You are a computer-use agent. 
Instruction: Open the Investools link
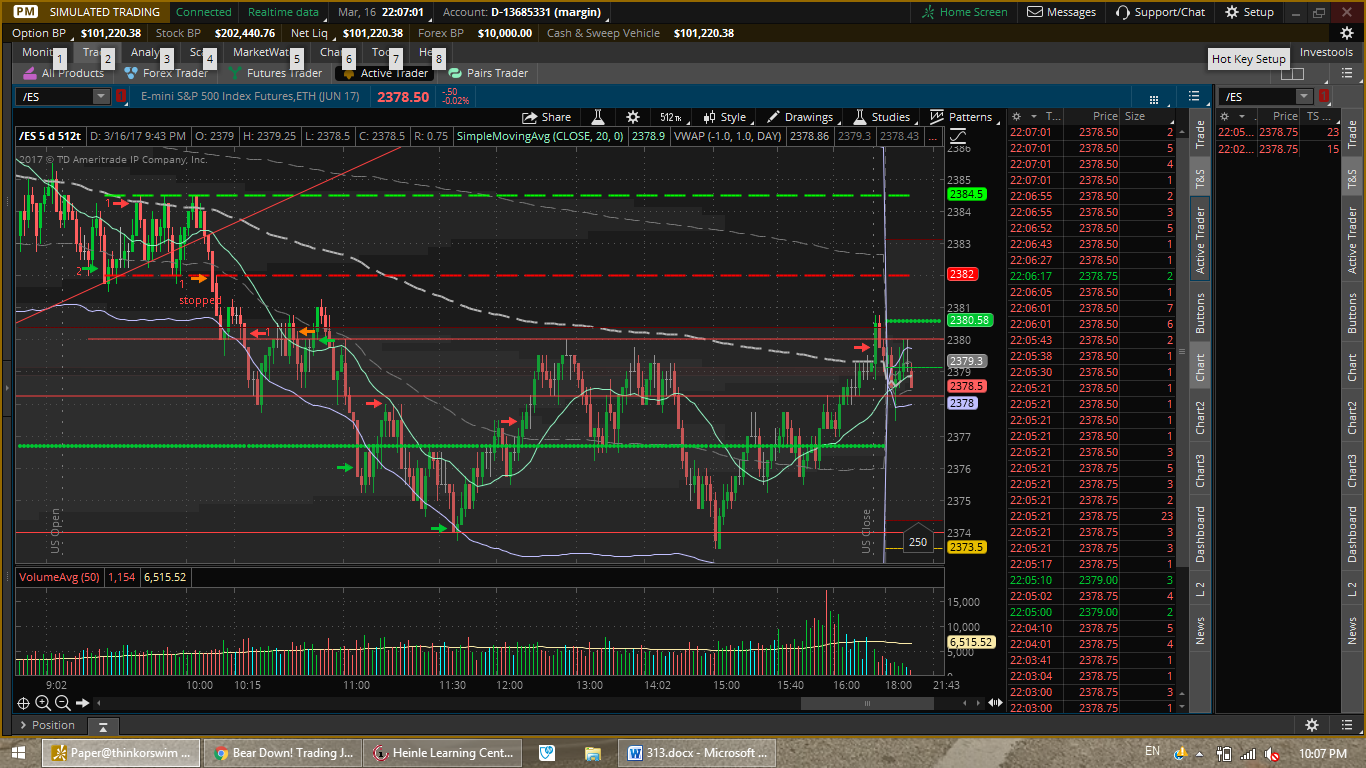[1326, 52]
